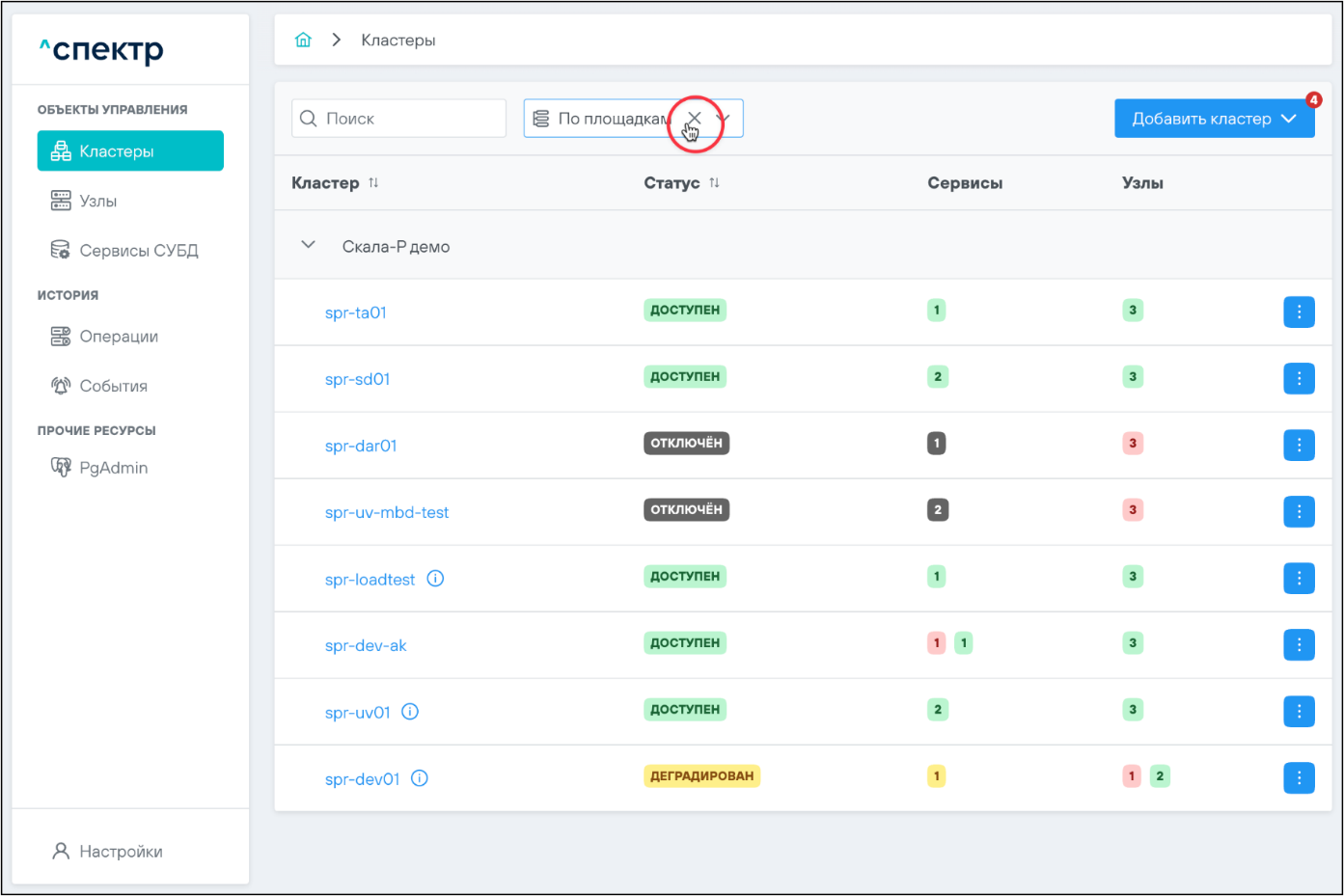1344x896 pixels.
Task: Click the 'Поиск' search field
Action: pos(410,119)
